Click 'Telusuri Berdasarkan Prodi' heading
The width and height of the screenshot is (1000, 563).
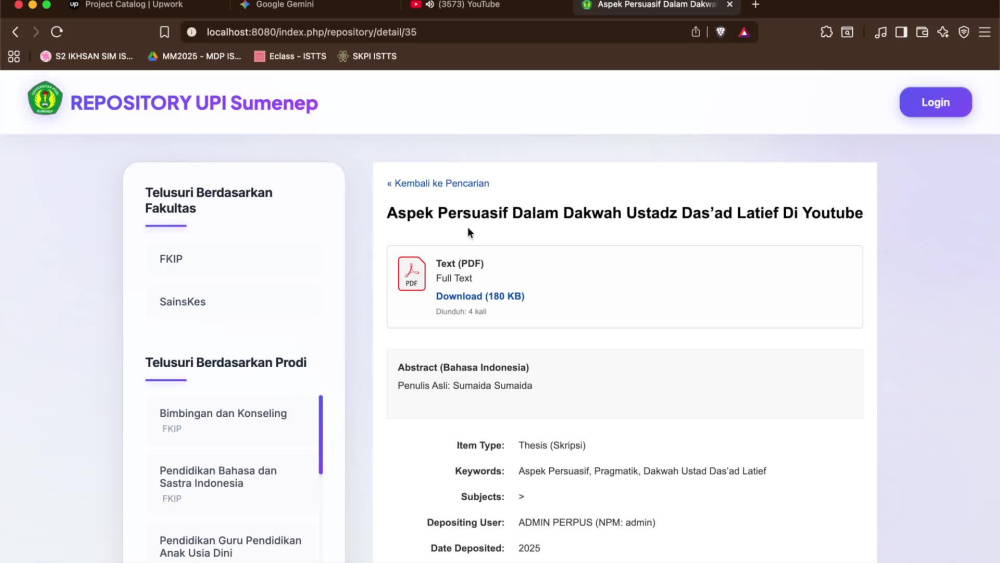click(x=226, y=362)
